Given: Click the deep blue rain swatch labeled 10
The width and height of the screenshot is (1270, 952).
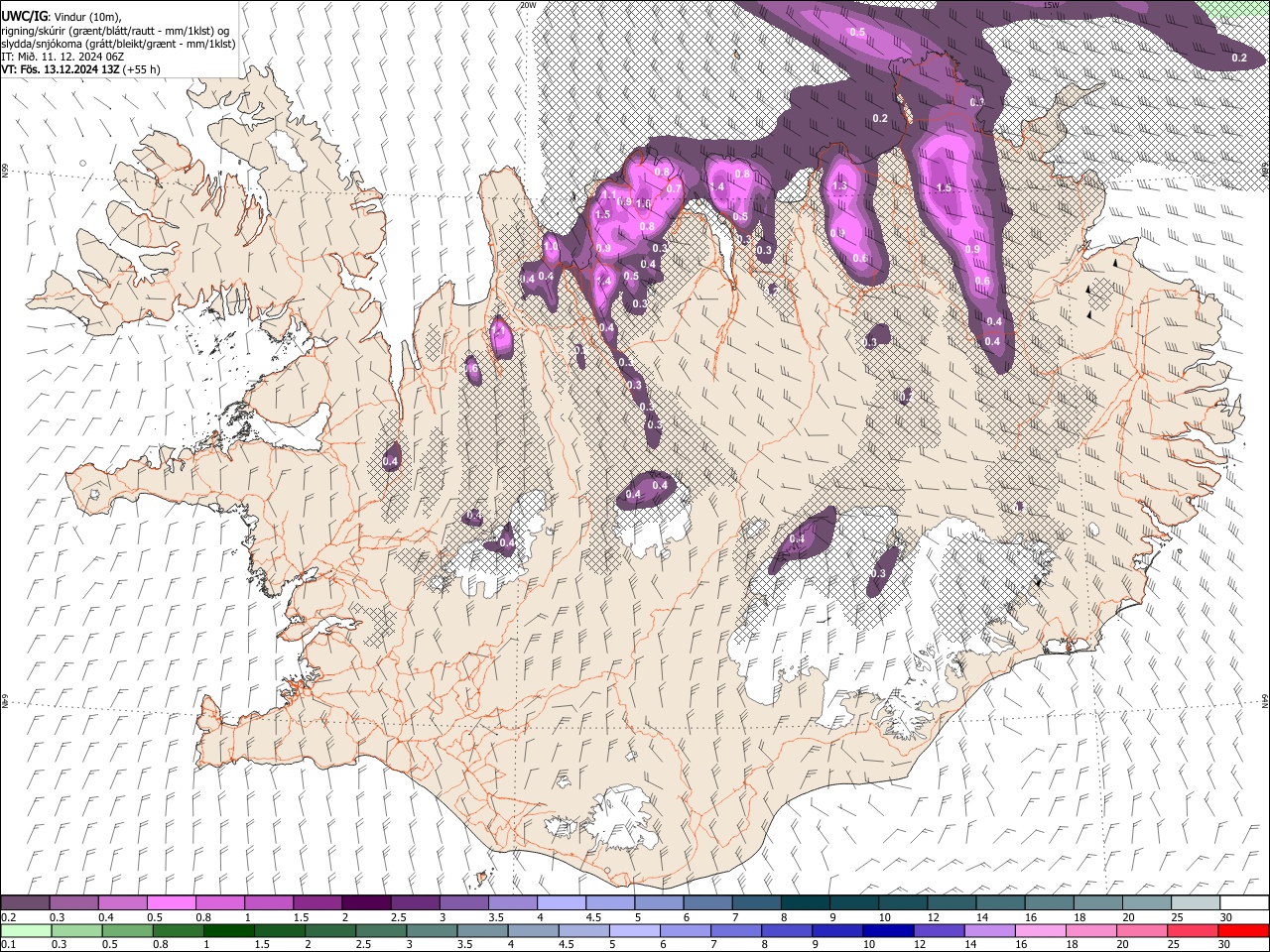Looking at the screenshot, I should [x=889, y=930].
